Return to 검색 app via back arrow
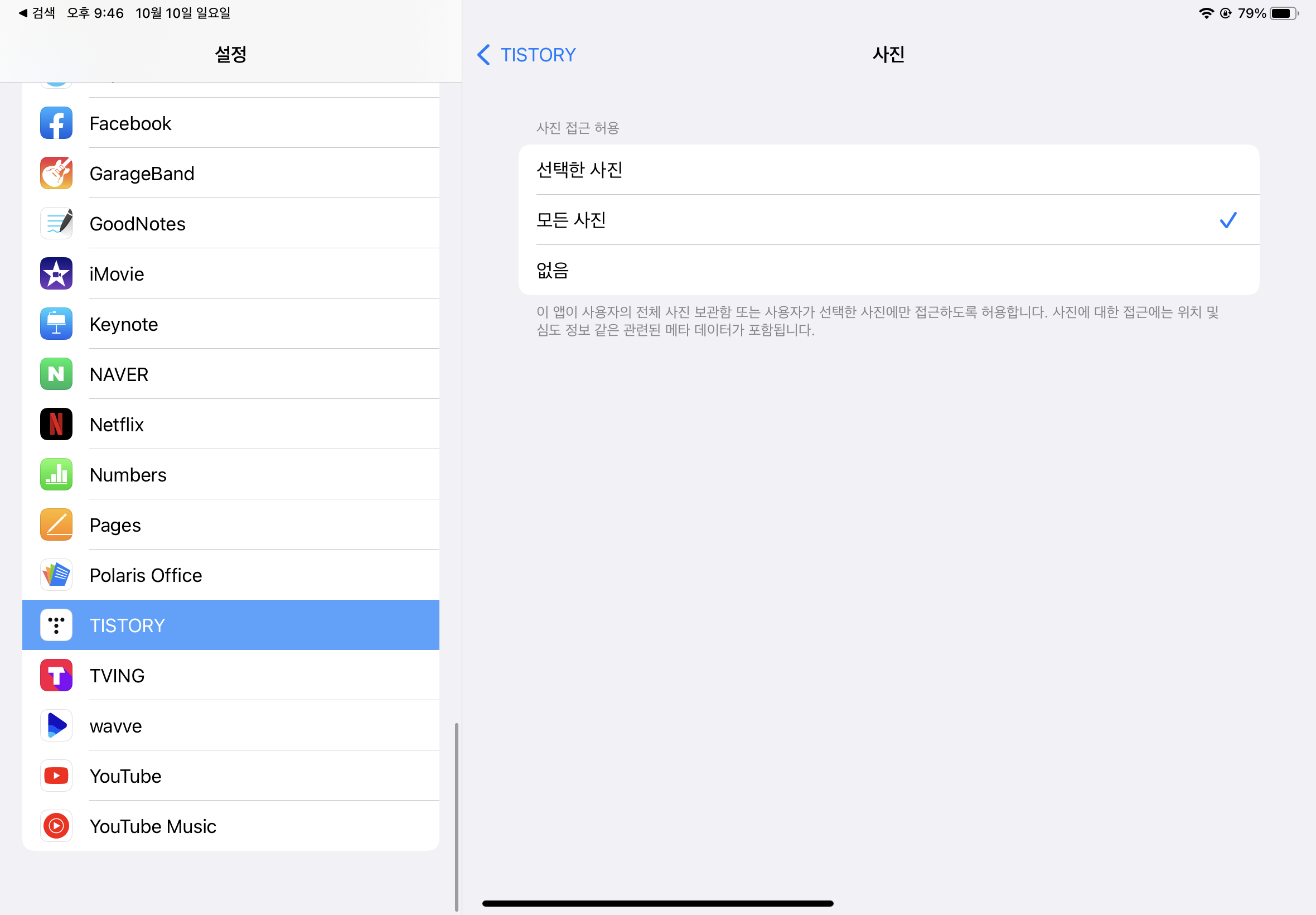Screen dimensions: 1316x915 [37, 13]
